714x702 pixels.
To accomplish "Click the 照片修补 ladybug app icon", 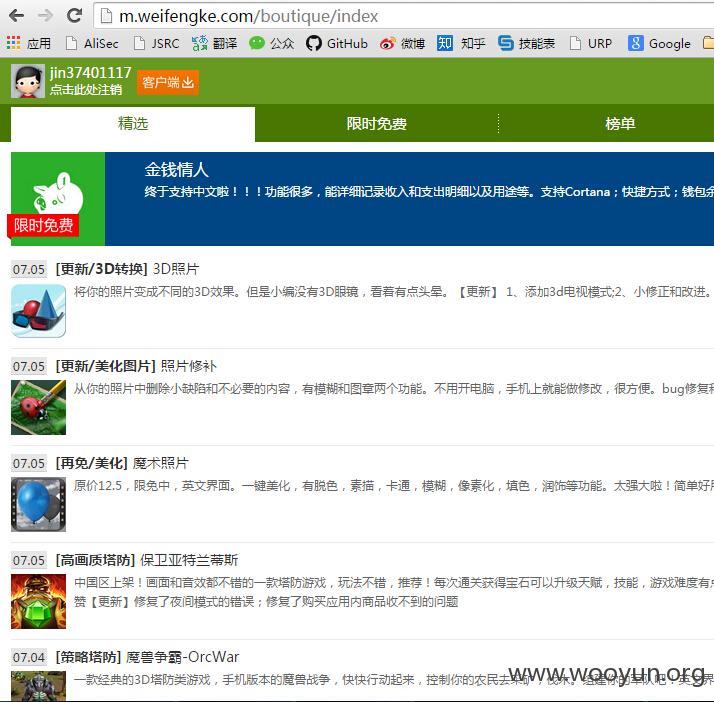I will 38,407.
